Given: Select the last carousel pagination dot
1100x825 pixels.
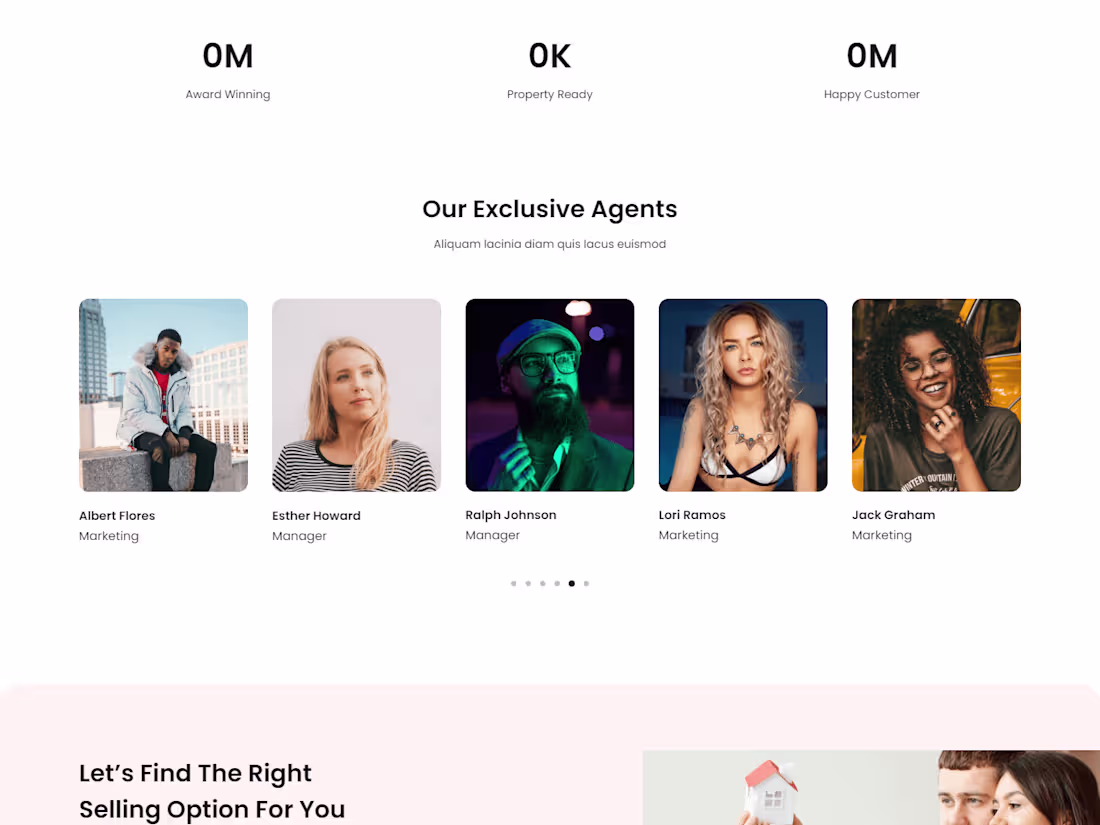Looking at the screenshot, I should coord(586,584).
